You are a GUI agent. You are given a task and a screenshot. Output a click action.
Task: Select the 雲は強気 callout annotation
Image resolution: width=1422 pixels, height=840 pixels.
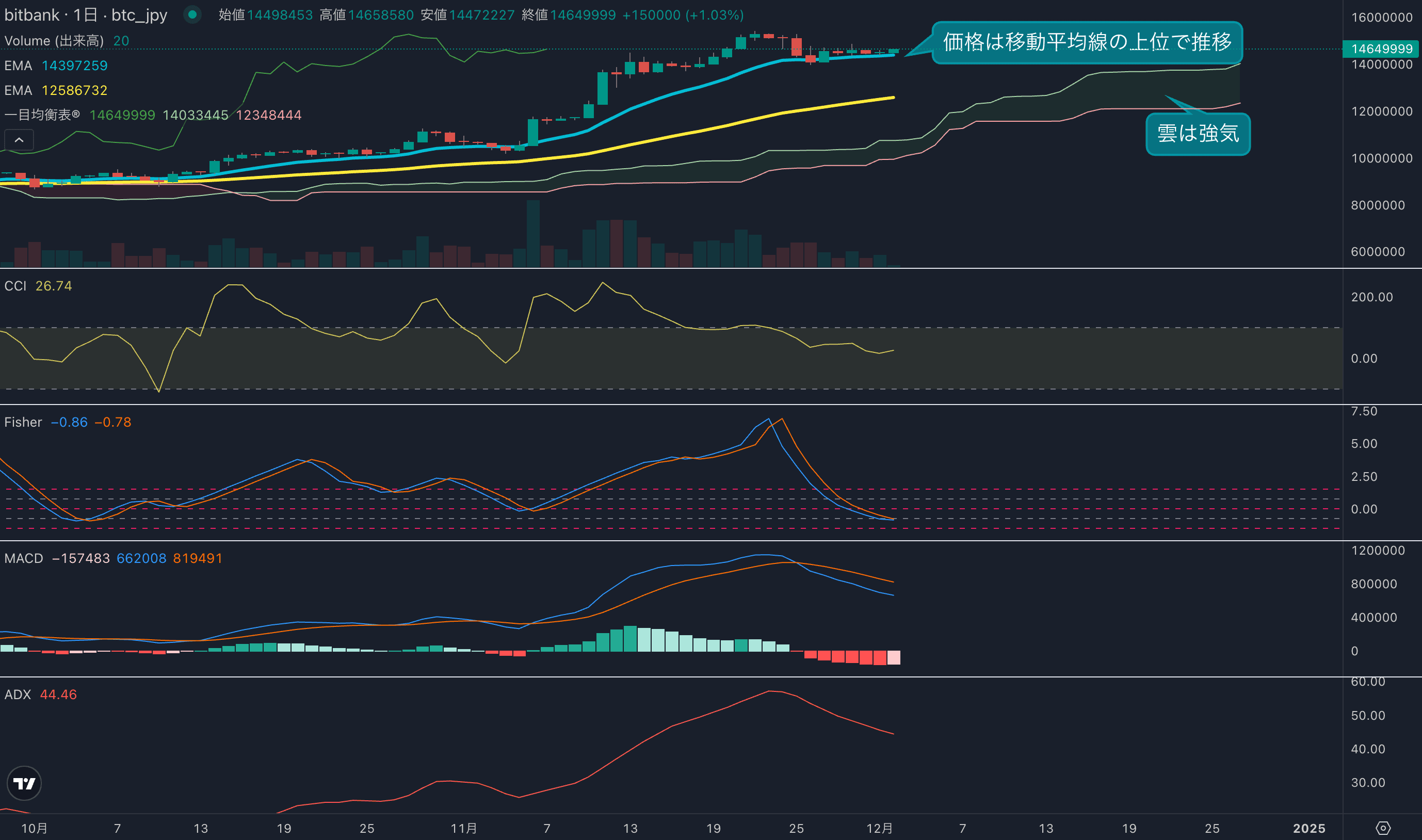point(1198,134)
